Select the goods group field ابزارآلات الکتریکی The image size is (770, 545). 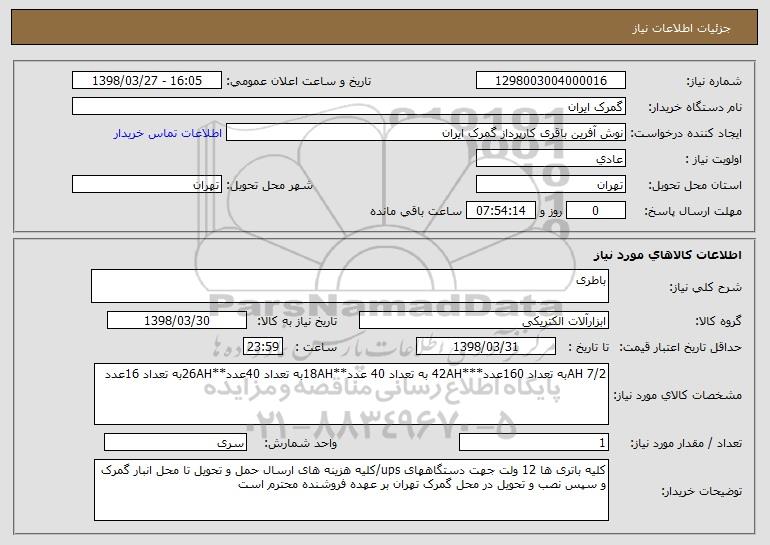484,321
